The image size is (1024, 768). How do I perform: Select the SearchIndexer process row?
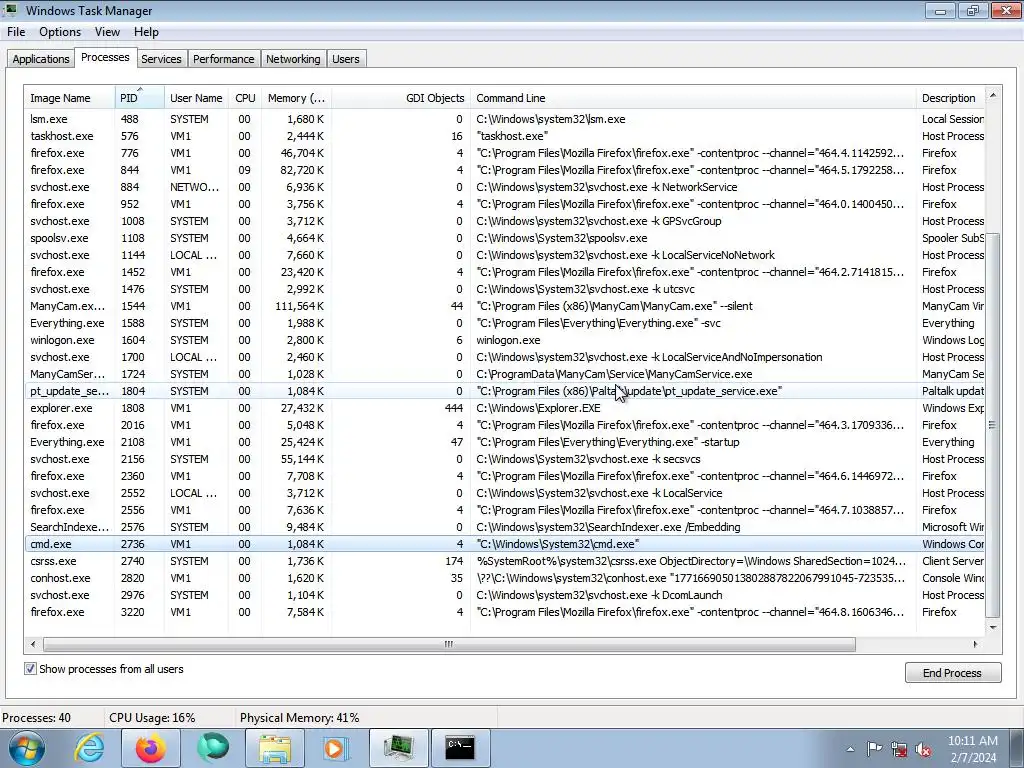pyautogui.click(x=504, y=527)
